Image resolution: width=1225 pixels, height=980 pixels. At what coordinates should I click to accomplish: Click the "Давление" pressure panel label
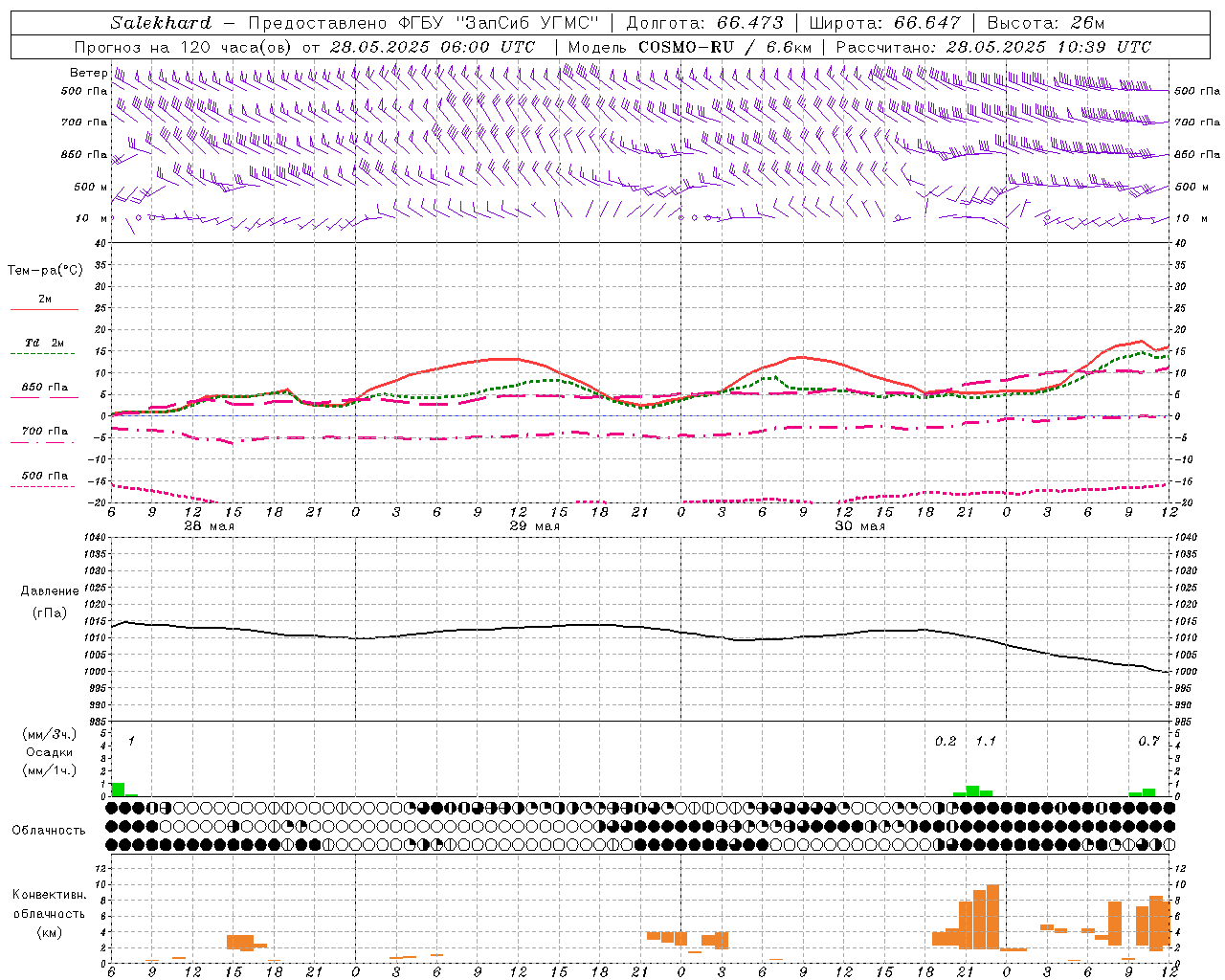coord(50,591)
